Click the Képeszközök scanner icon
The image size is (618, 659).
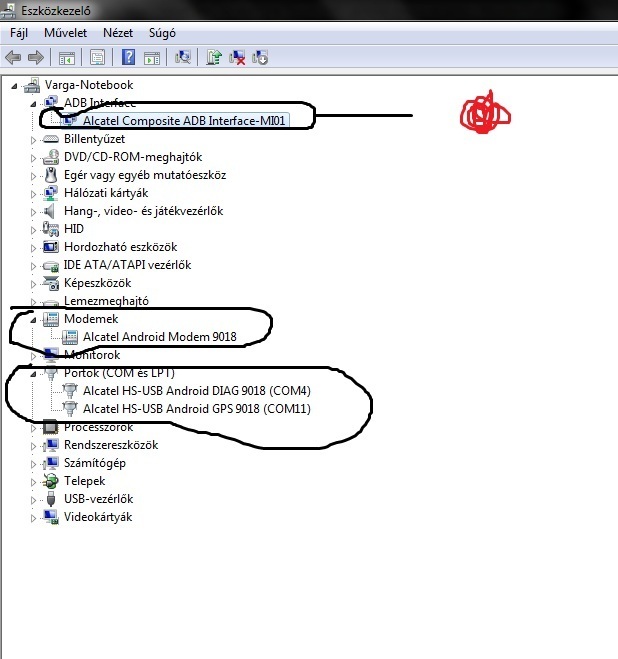[x=51, y=283]
